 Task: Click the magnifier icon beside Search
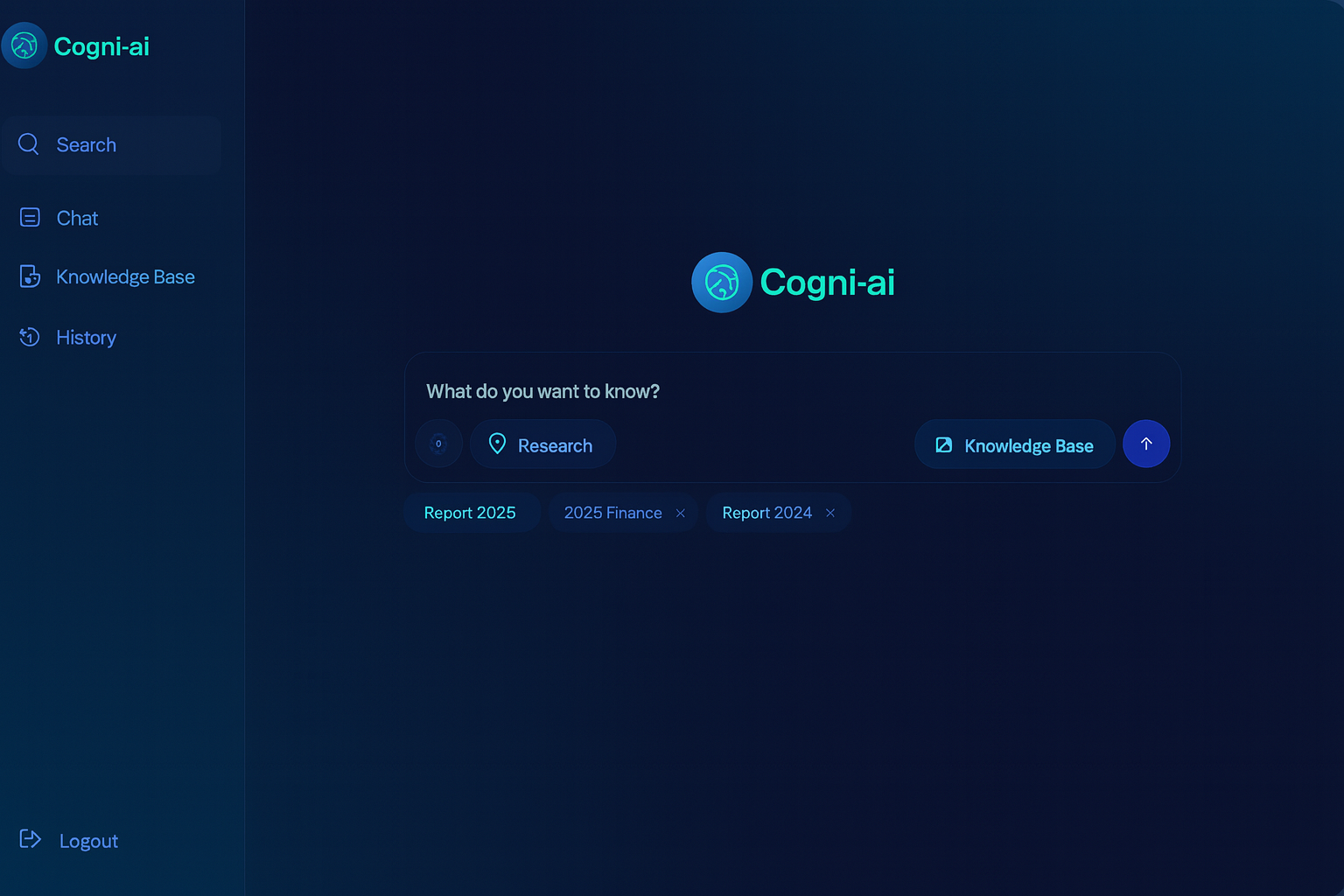tap(29, 144)
